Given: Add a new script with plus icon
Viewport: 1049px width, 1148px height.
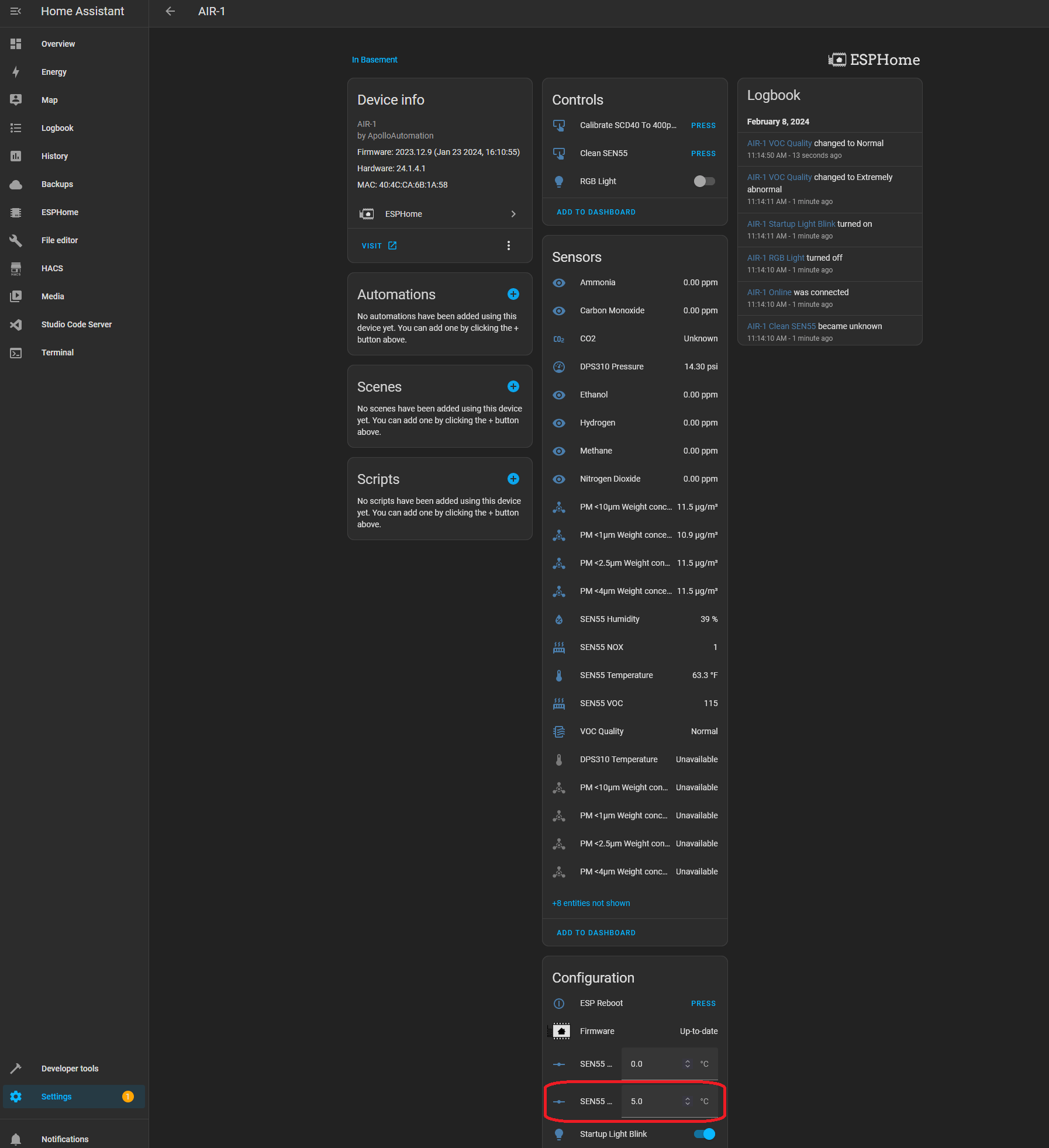Looking at the screenshot, I should coord(513,479).
